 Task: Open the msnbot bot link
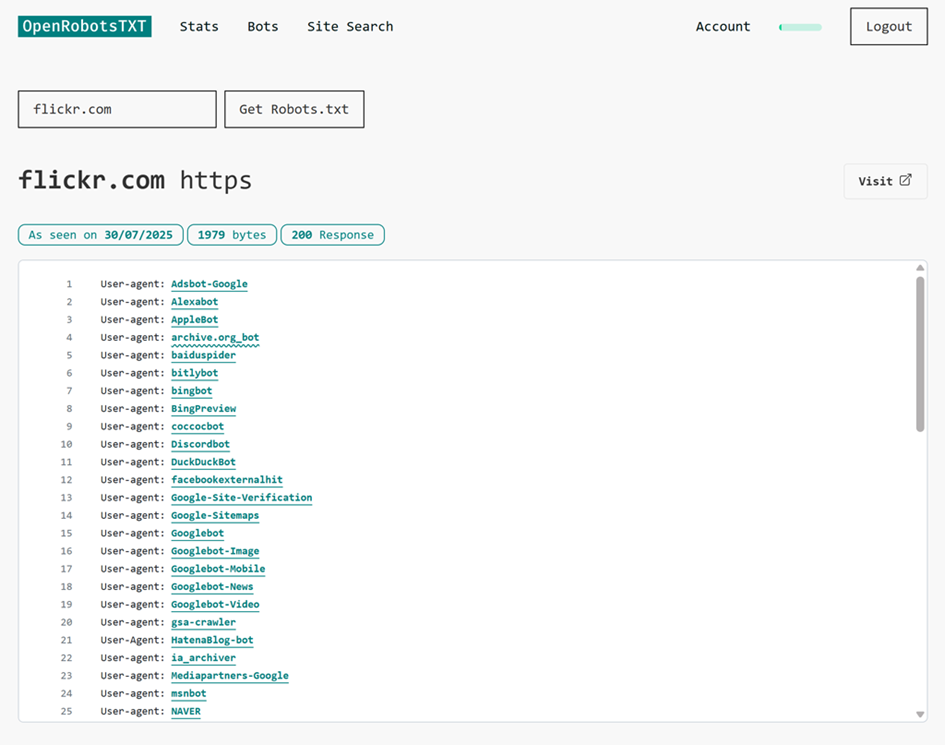coord(189,693)
